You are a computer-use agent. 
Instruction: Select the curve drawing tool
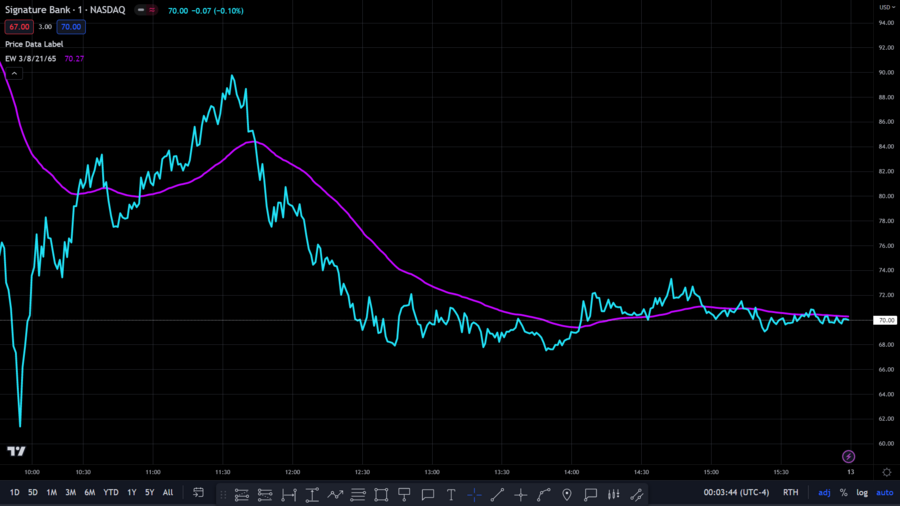click(544, 495)
